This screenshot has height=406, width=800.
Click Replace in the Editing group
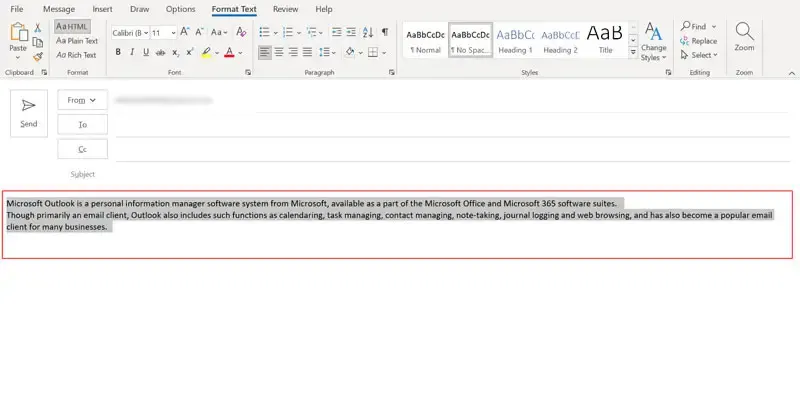pos(698,41)
